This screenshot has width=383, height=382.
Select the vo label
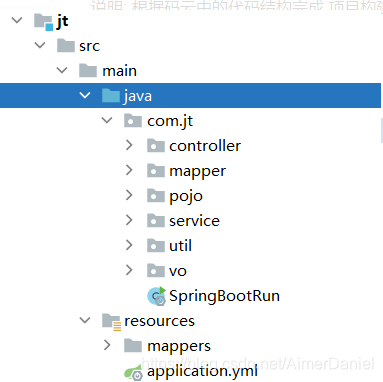[178, 271]
